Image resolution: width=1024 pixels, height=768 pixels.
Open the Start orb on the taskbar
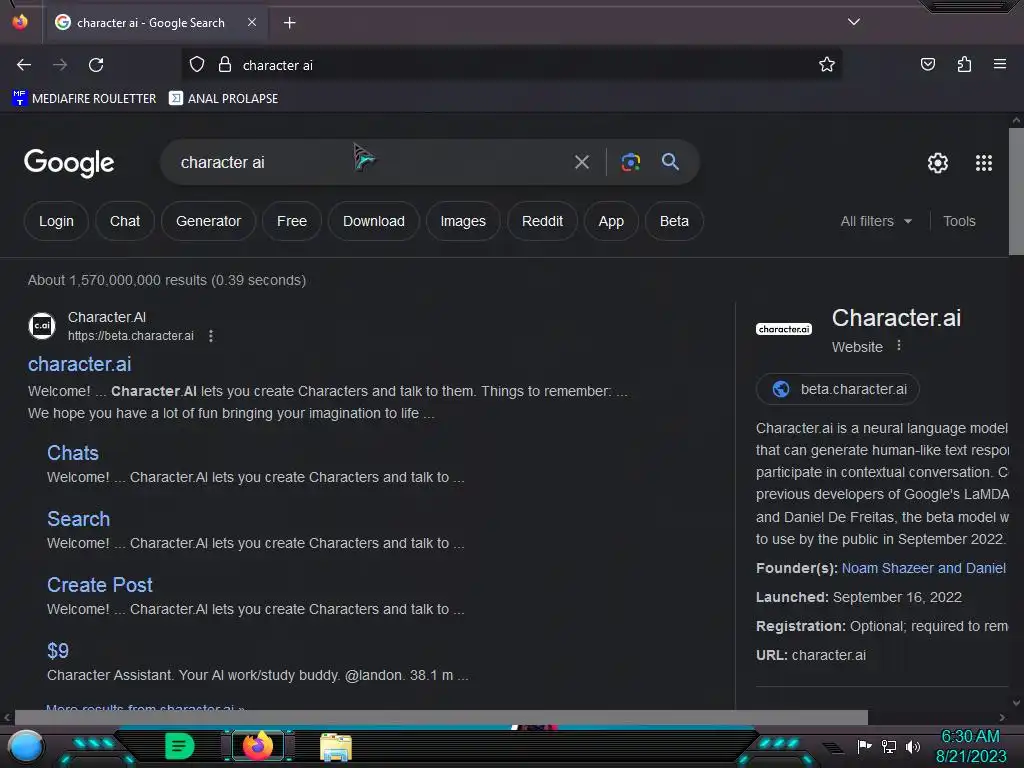click(x=26, y=746)
